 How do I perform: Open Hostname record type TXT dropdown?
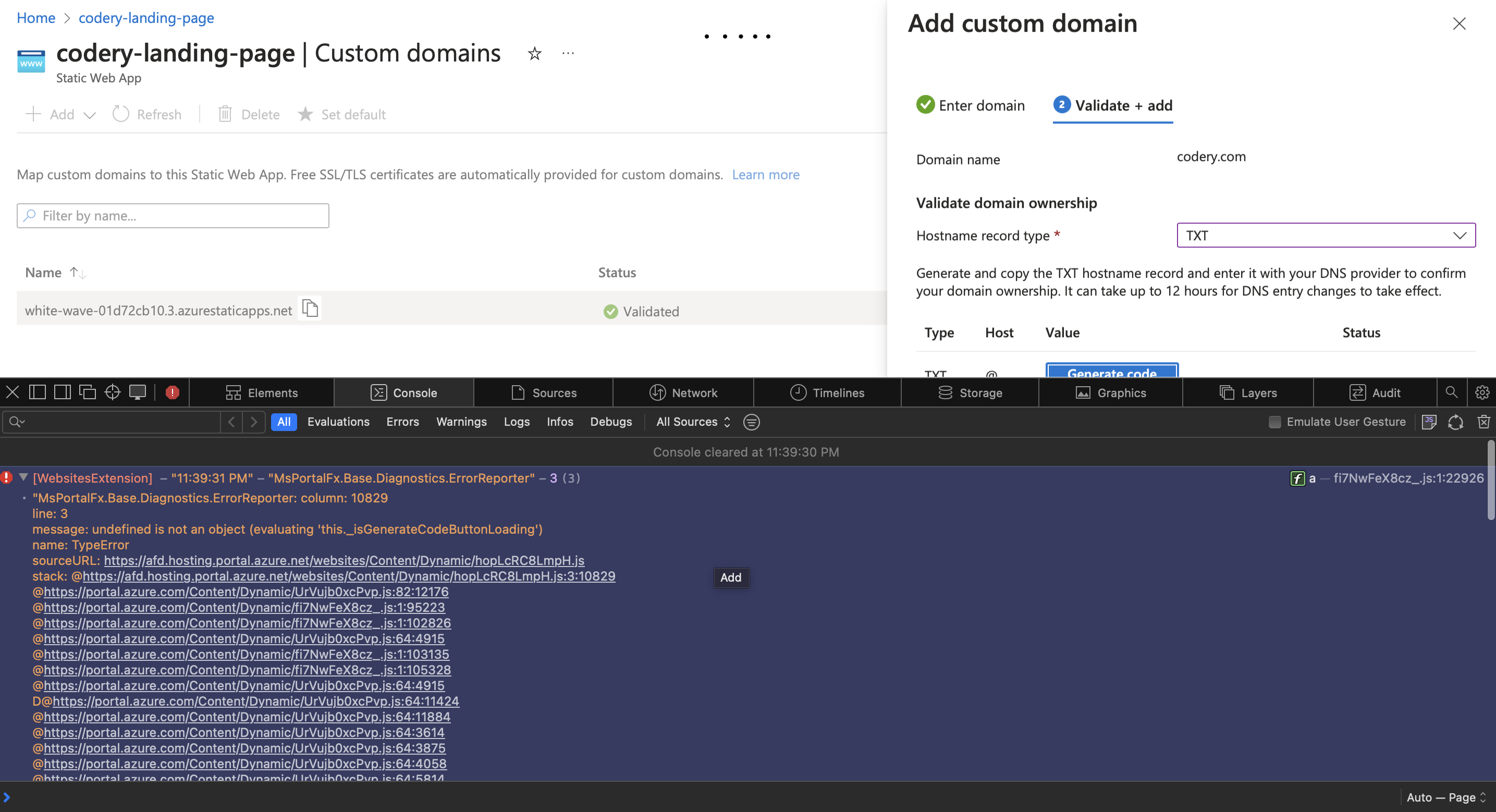tap(1326, 235)
